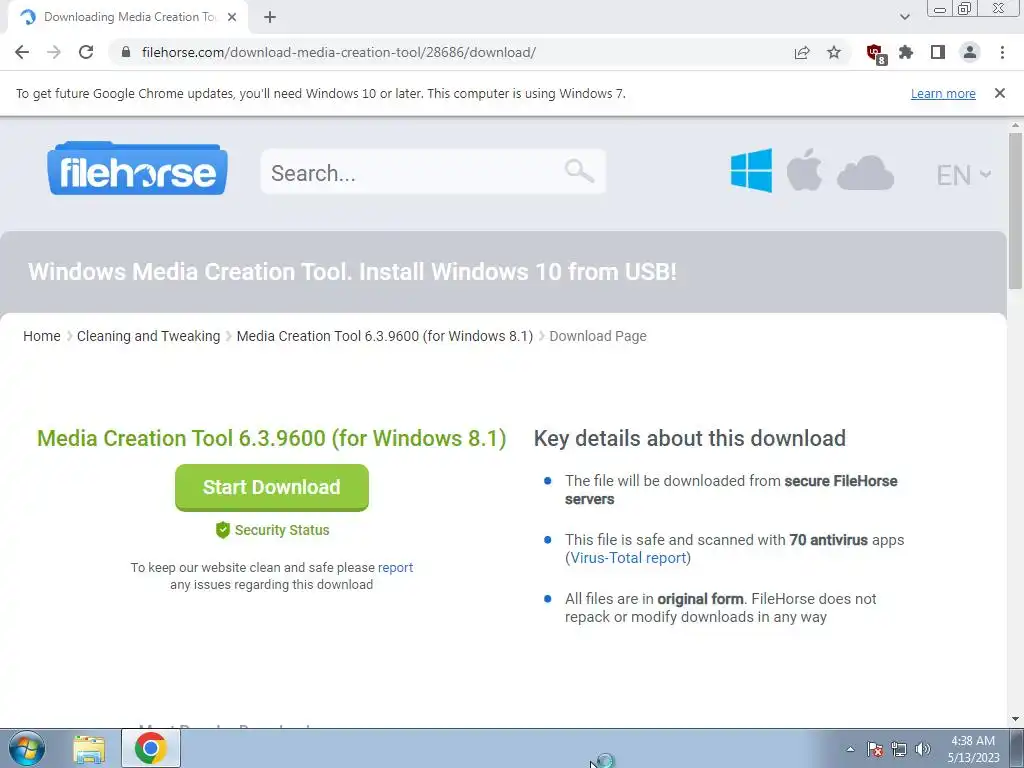Open Media Creation Tool 6.3.9600 breadcrumb
Image resolution: width=1024 pixels, height=768 pixels.
[x=385, y=336]
